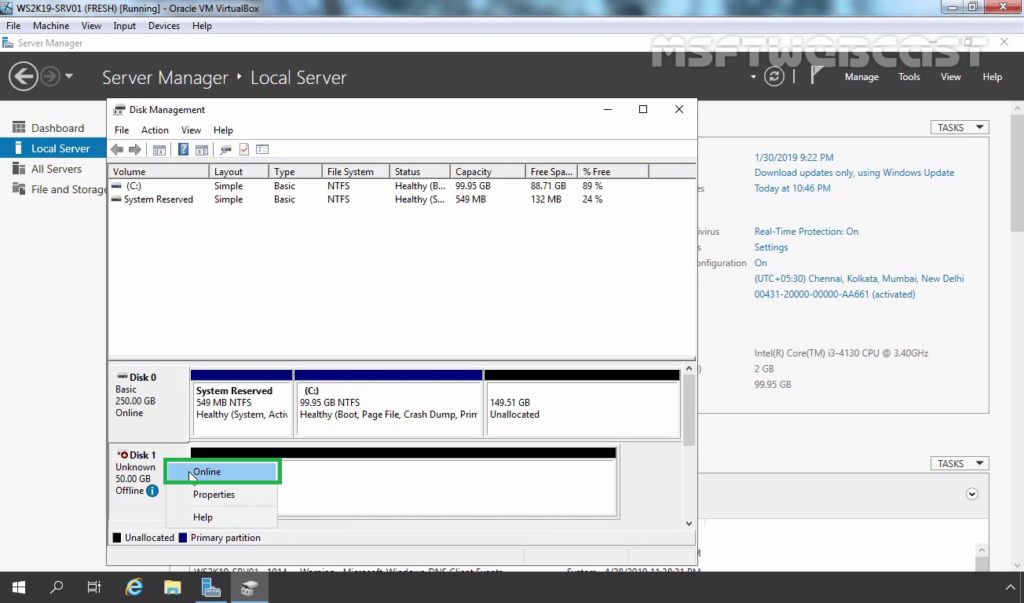Open File Explorer from the taskbar
The image size is (1024, 603).
pyautogui.click(x=172, y=587)
